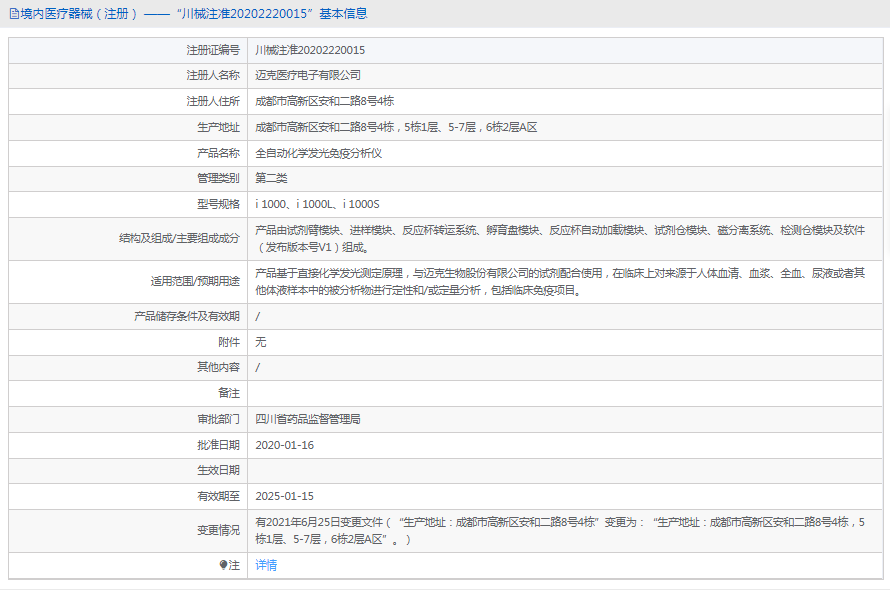The height and width of the screenshot is (590, 890).
Task: Click model value i 1000、i 1000L、i 1000S
Action: pyautogui.click(x=317, y=204)
